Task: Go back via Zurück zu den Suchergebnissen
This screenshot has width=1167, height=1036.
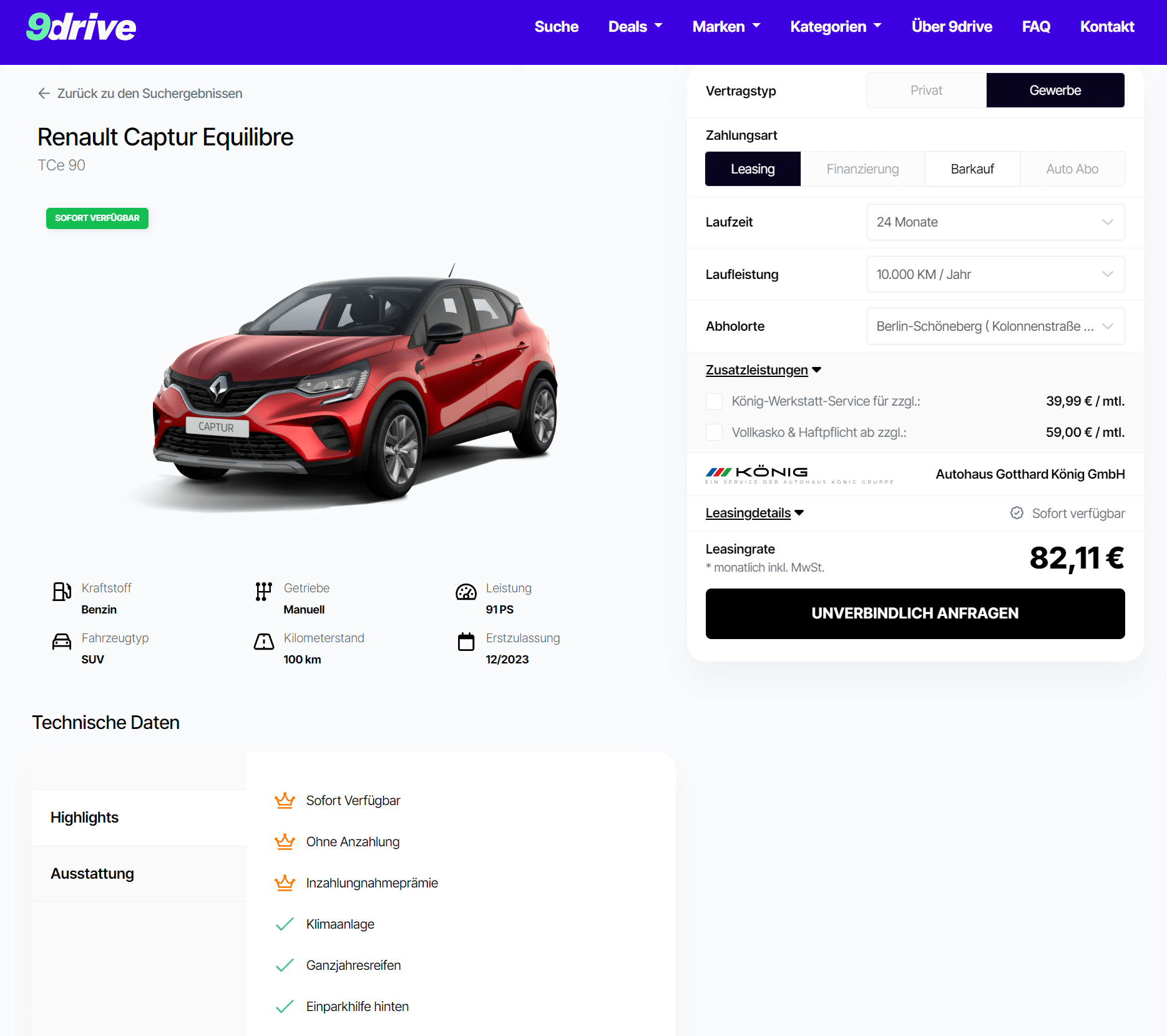Action: point(140,94)
